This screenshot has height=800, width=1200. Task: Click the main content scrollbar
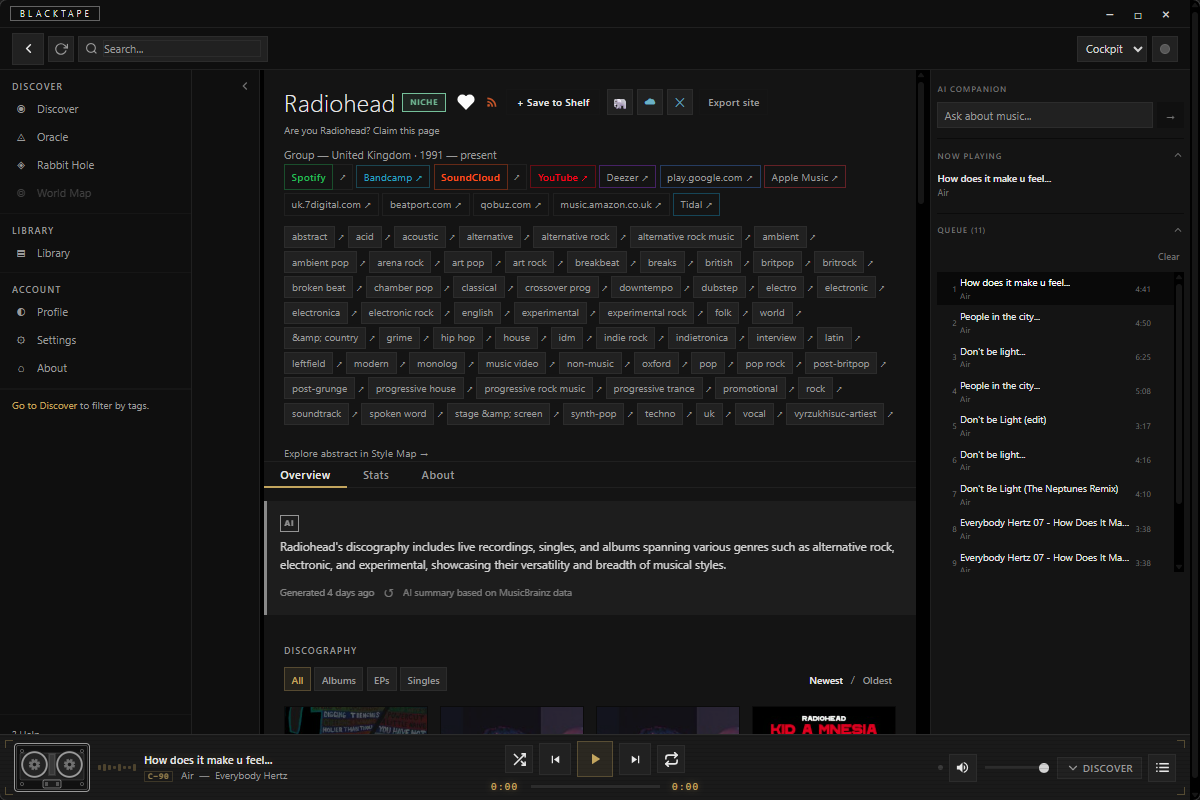point(921,145)
